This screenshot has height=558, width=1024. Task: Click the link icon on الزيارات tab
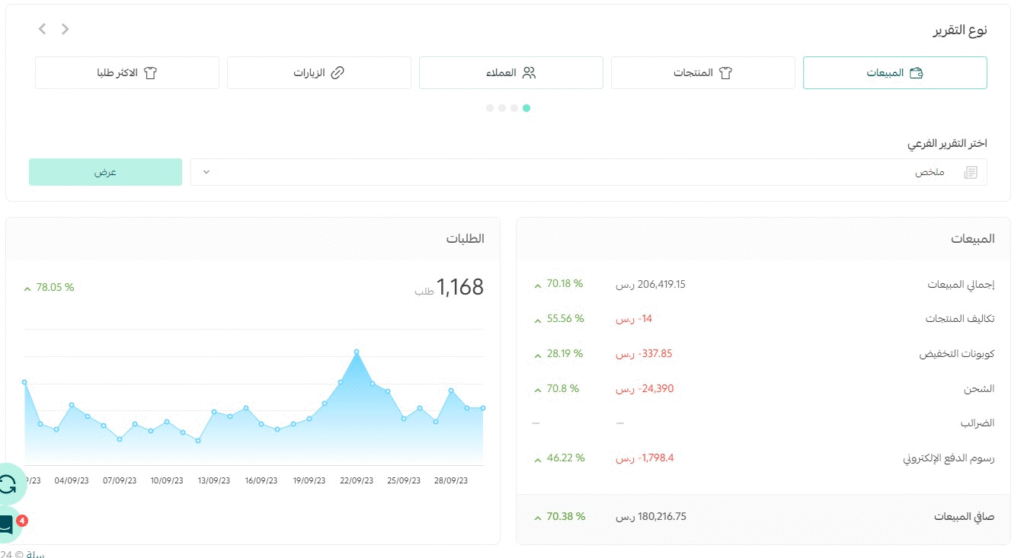[337, 73]
